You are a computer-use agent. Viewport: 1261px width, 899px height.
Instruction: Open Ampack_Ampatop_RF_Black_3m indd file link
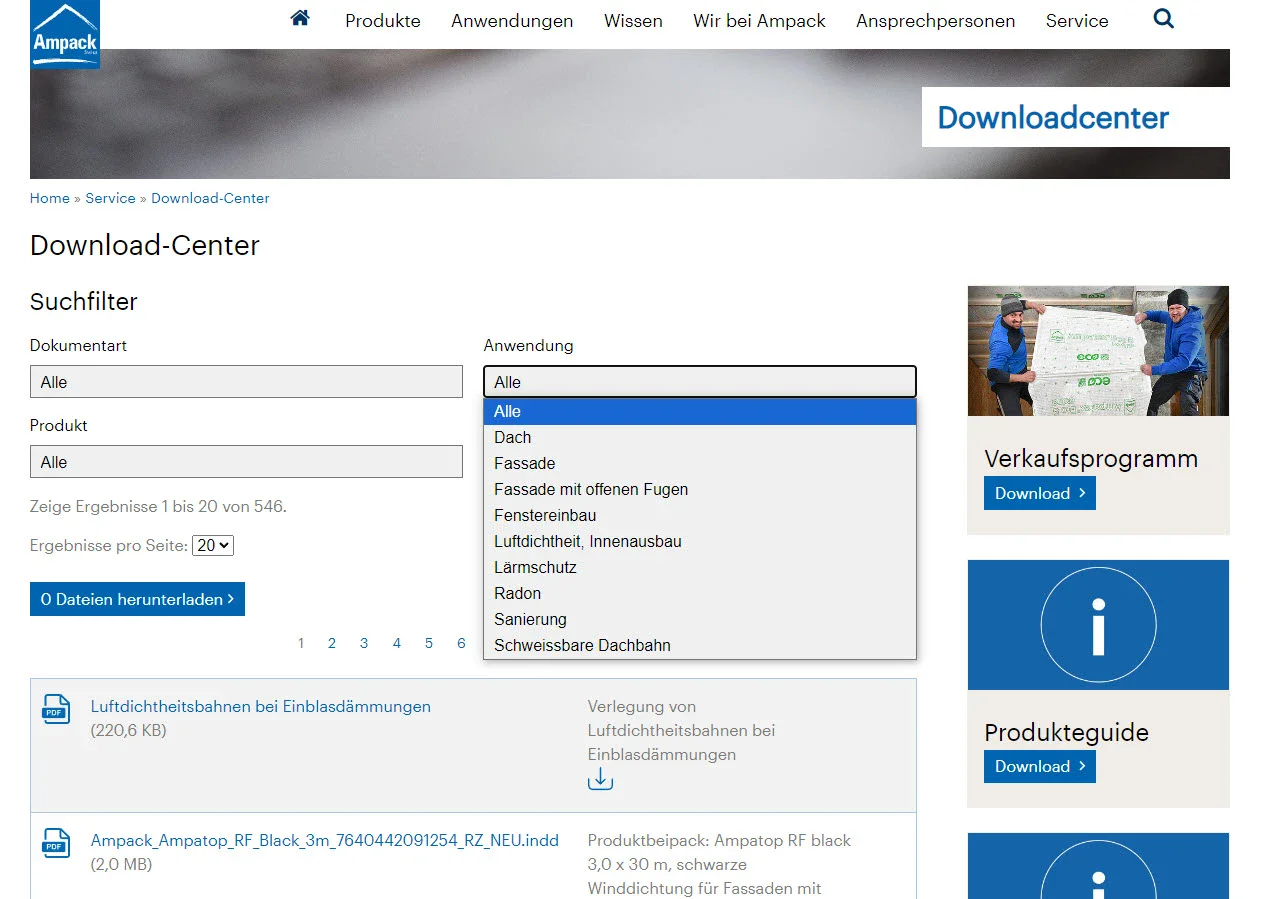325,840
